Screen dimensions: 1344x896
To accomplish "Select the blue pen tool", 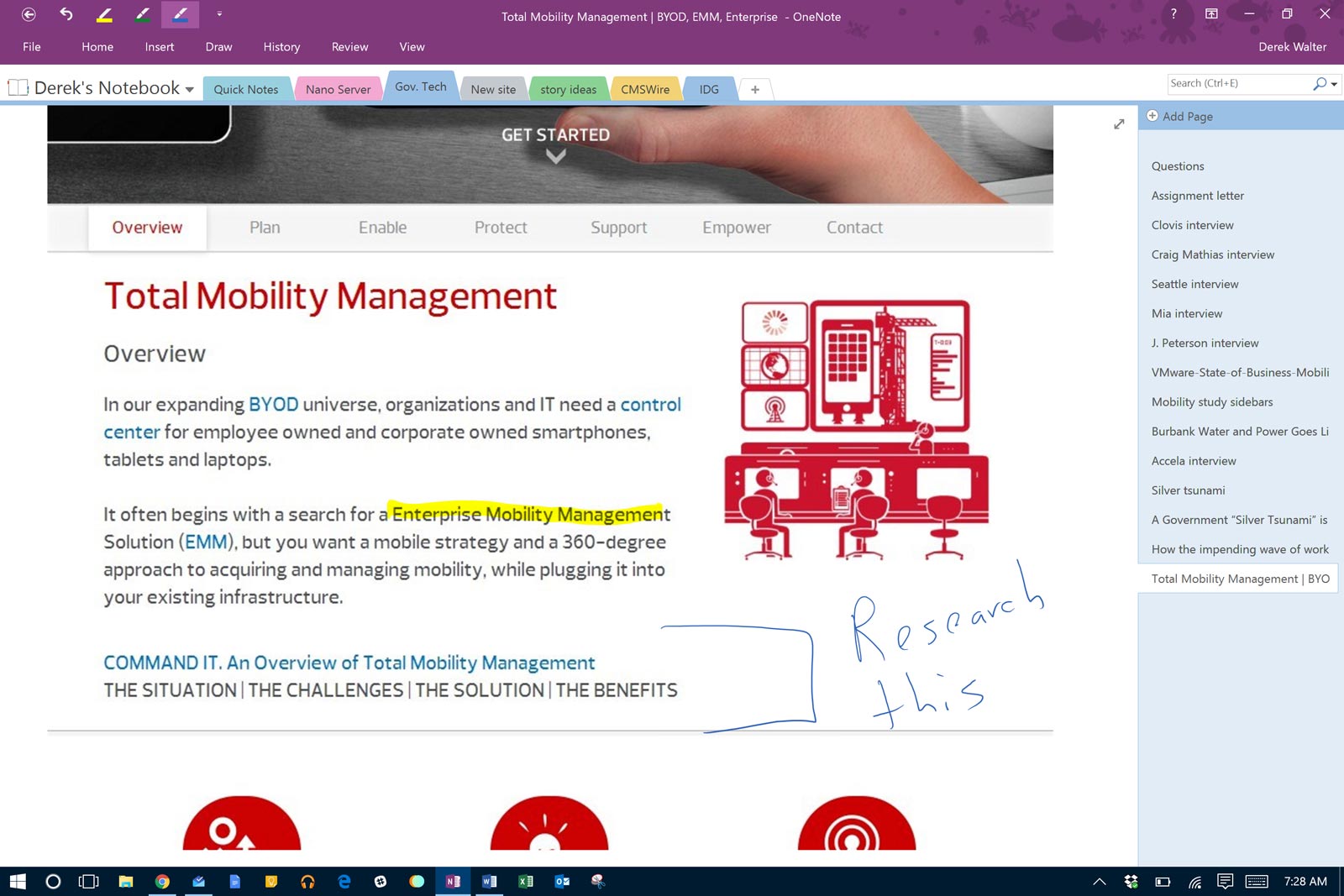I will click(181, 14).
